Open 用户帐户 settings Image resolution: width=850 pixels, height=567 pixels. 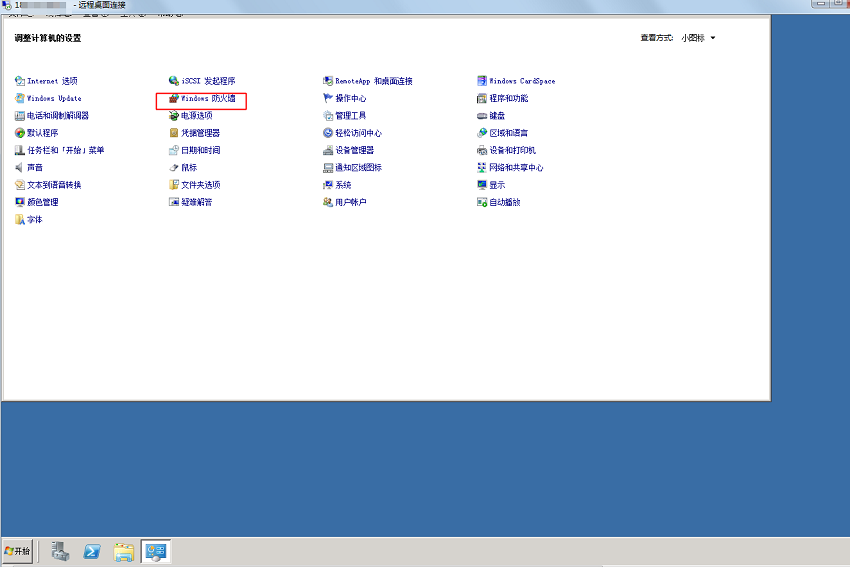point(350,202)
